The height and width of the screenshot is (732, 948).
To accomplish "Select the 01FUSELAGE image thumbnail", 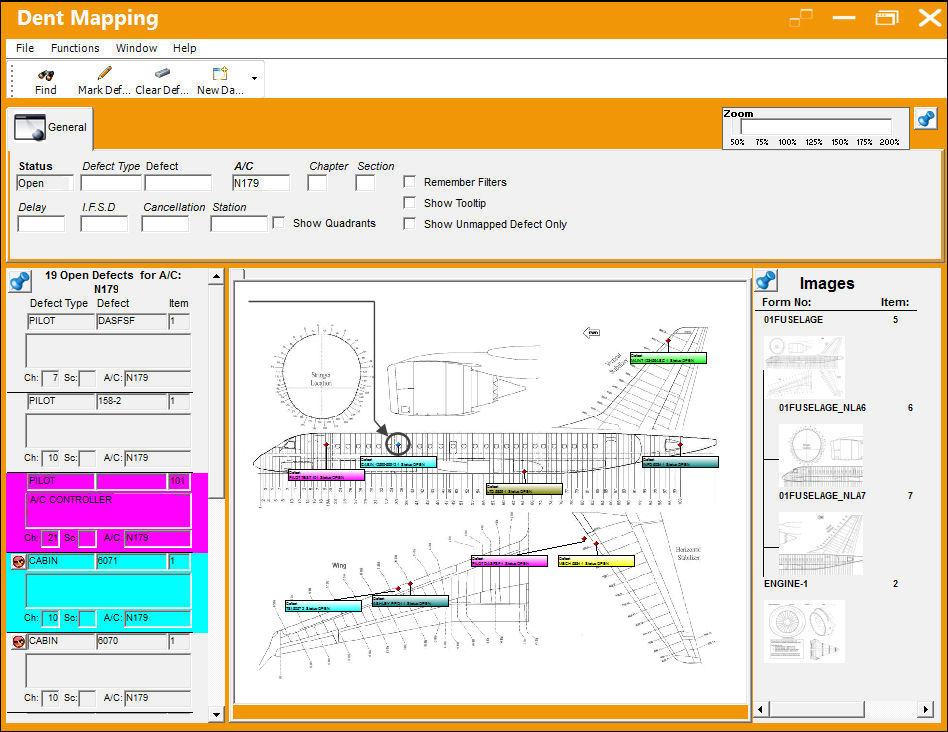I will click(804, 367).
